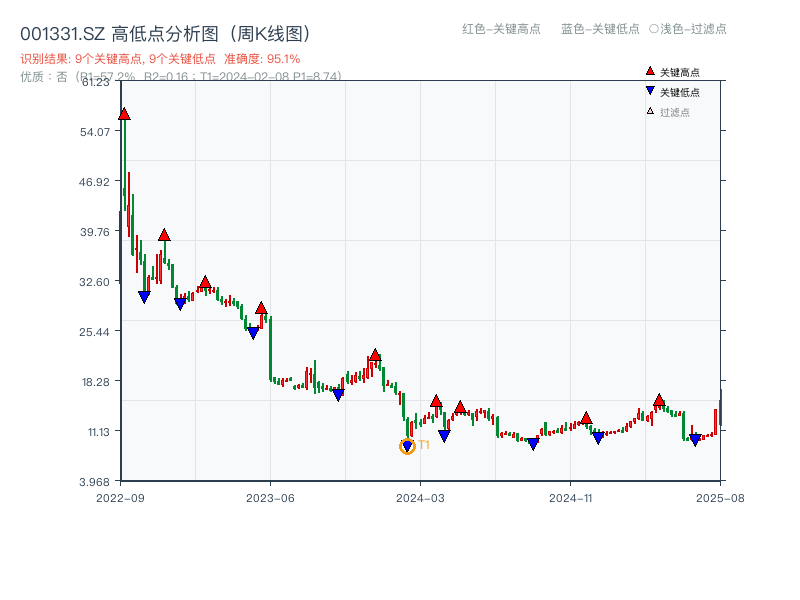Click the circle icon before 浅色-过滤点 text
This screenshot has height=600, width=800.
pos(651,30)
